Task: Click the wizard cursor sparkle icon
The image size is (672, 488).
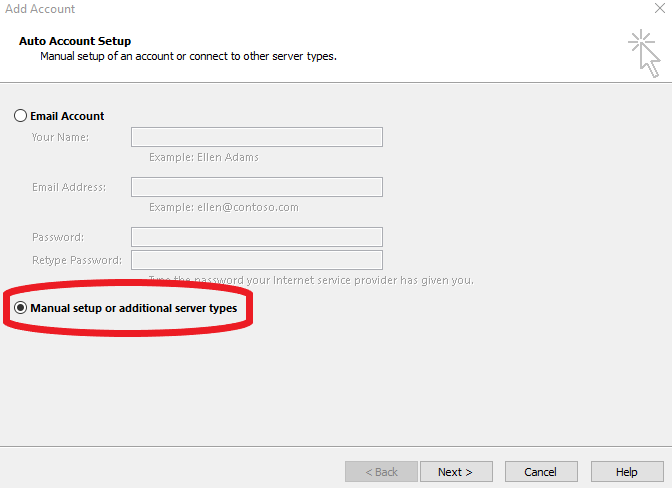Action: [x=645, y=52]
